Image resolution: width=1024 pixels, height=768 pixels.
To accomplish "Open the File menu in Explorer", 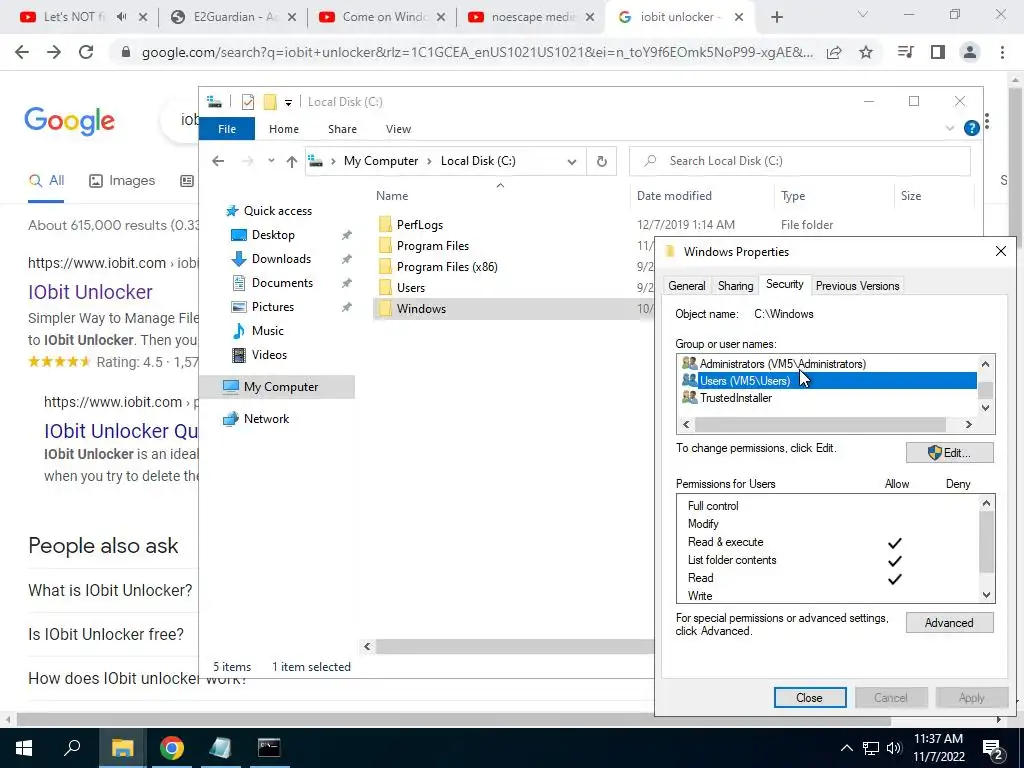I will click(227, 129).
